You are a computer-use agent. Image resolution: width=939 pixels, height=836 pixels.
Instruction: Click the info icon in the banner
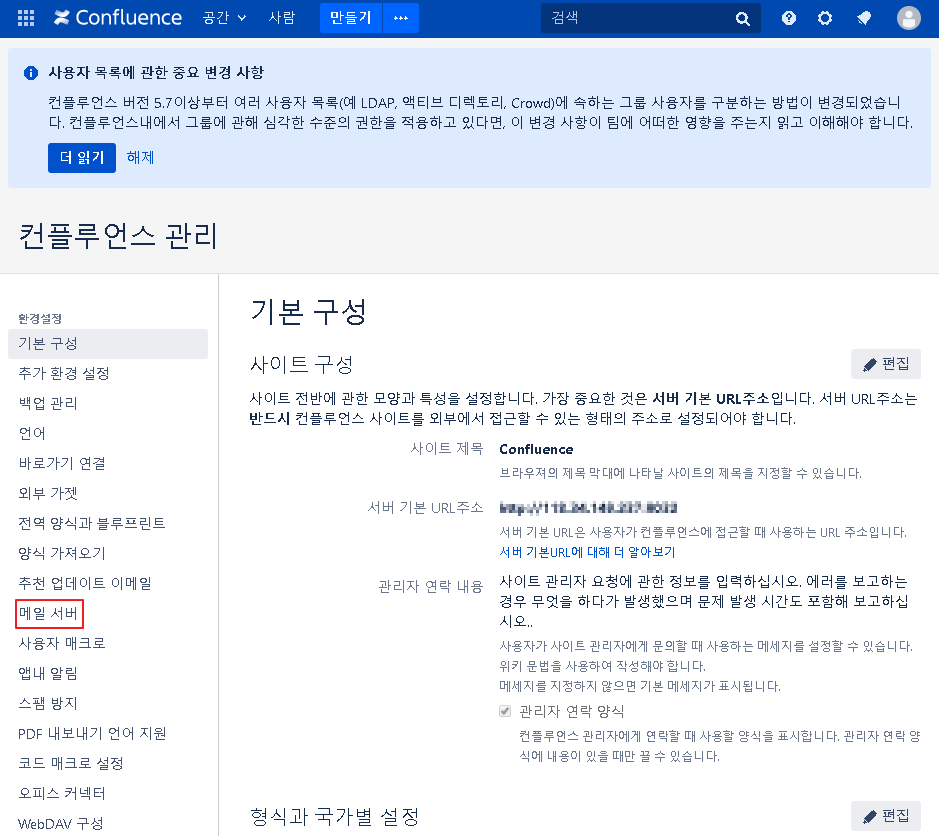pyautogui.click(x=31, y=73)
